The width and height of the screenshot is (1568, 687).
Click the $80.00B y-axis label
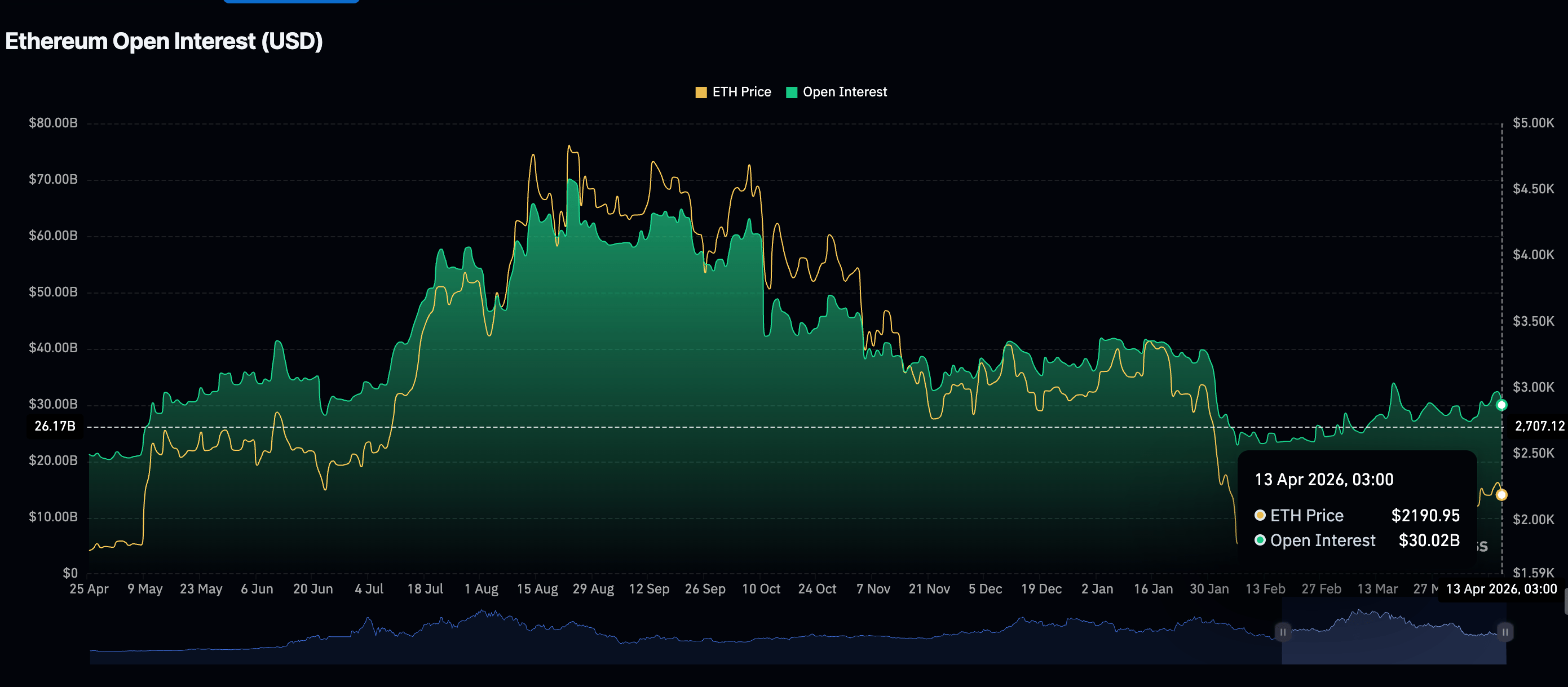pos(54,123)
